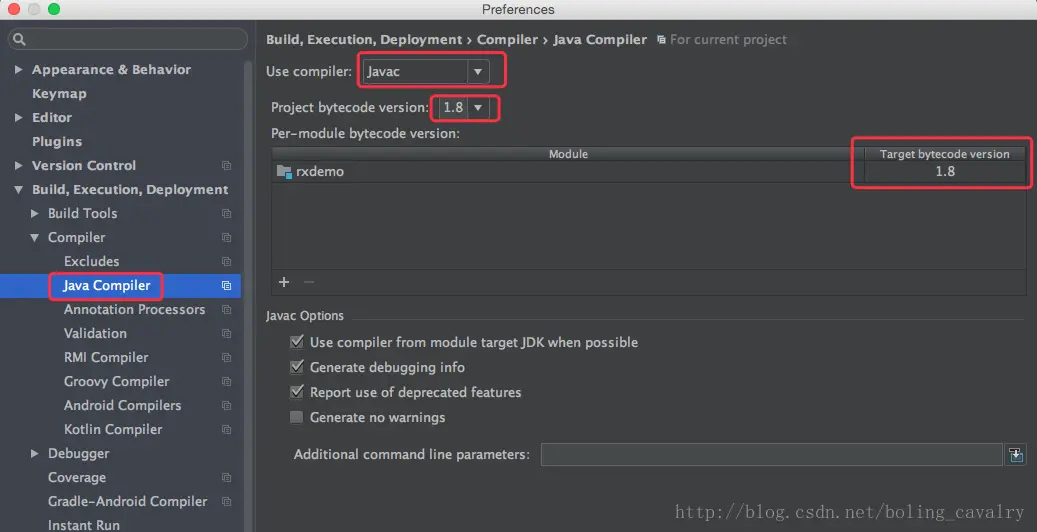Screen dimensions: 1037x532
Task: Click Build, Execution, Deployment breadcrumb text
Action: 364,40
